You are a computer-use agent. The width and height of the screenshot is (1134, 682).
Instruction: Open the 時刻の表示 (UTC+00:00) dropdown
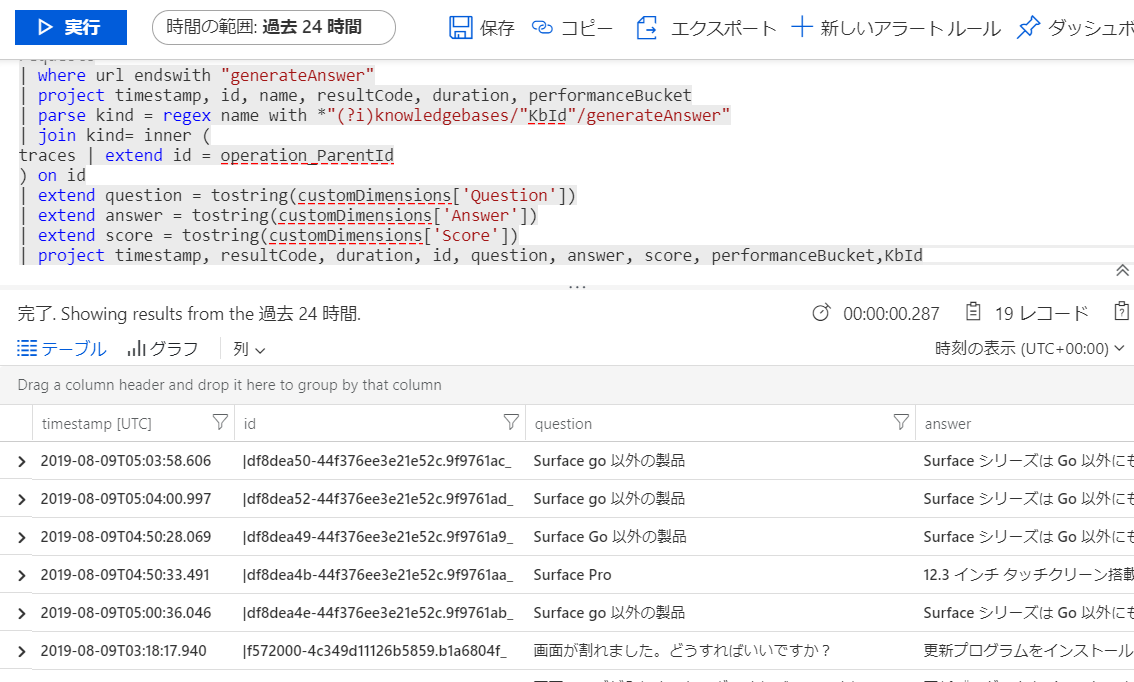(1030, 349)
